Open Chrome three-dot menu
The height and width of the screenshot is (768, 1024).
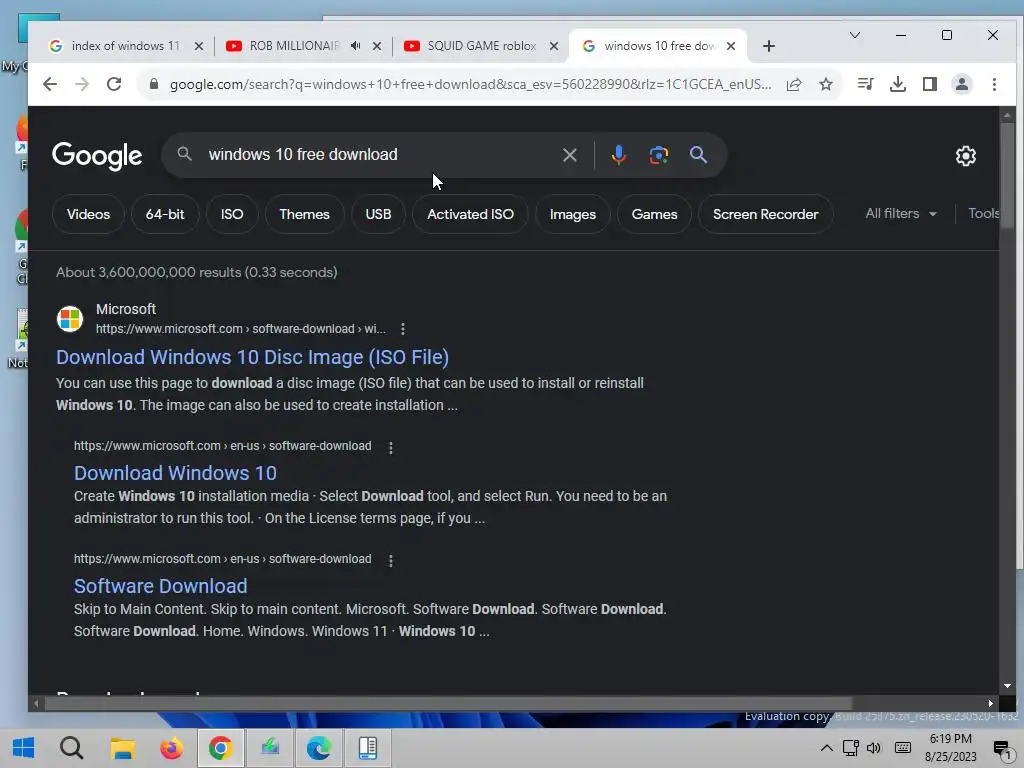pos(994,84)
